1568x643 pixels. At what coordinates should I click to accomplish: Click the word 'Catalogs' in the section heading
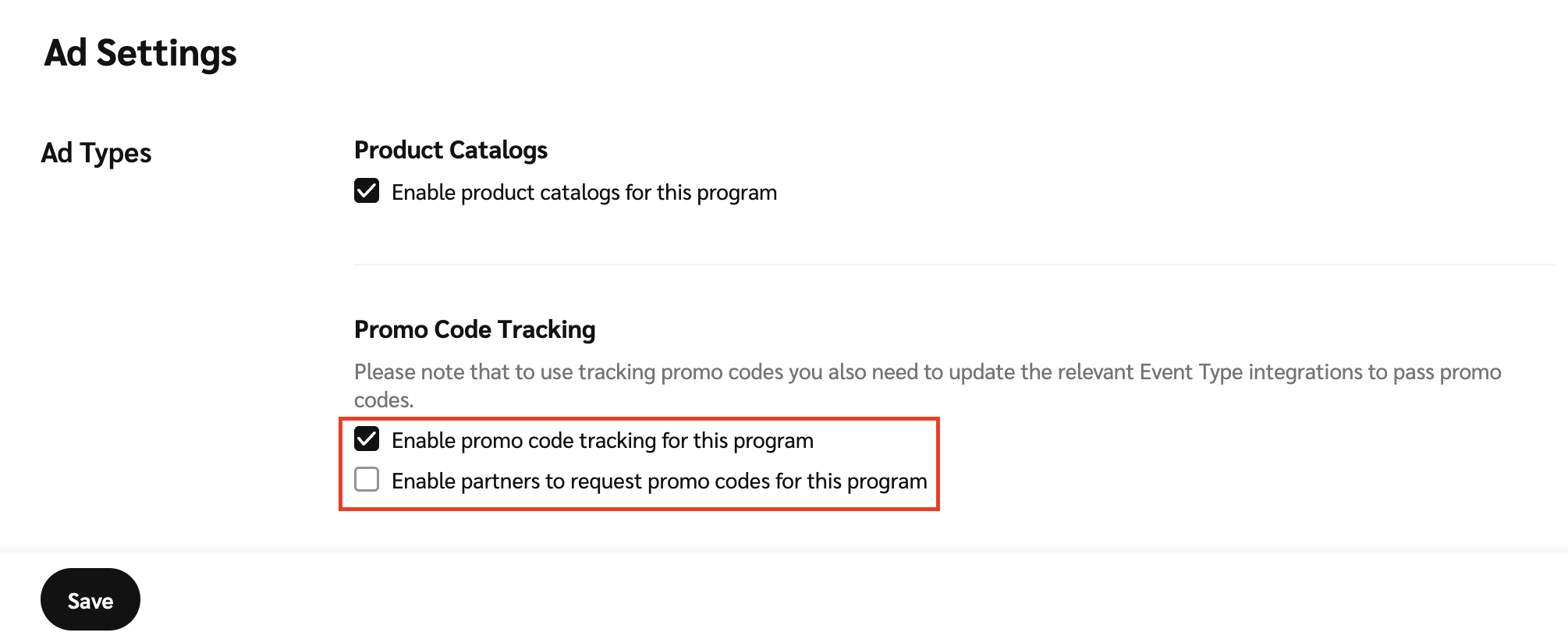coord(499,150)
